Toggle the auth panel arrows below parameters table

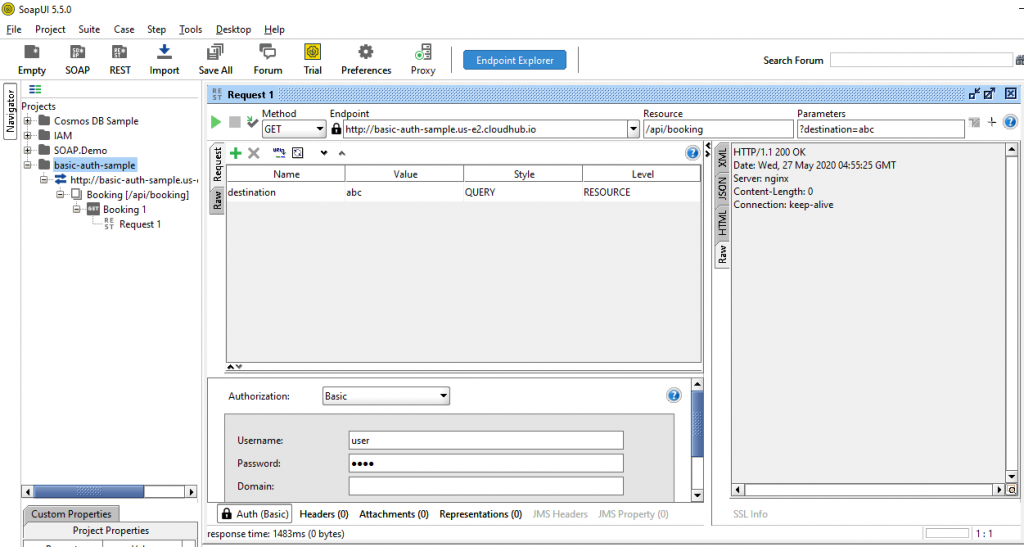point(234,367)
